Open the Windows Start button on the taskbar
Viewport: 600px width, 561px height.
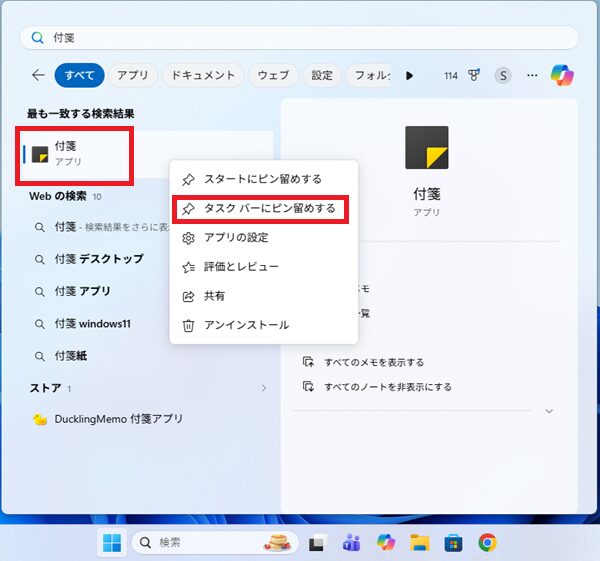[111, 542]
